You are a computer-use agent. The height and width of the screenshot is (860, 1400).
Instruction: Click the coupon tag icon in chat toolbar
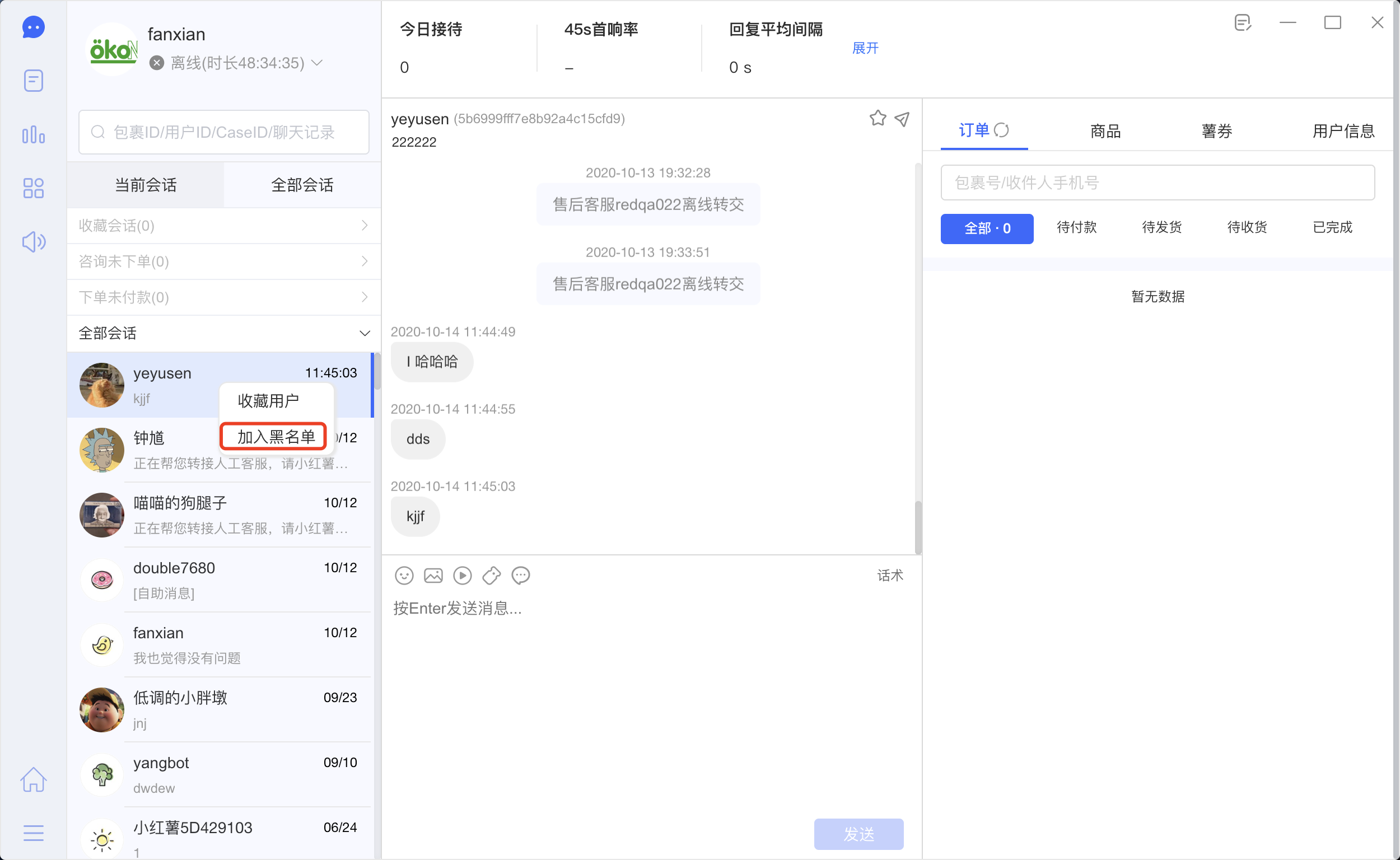492,576
